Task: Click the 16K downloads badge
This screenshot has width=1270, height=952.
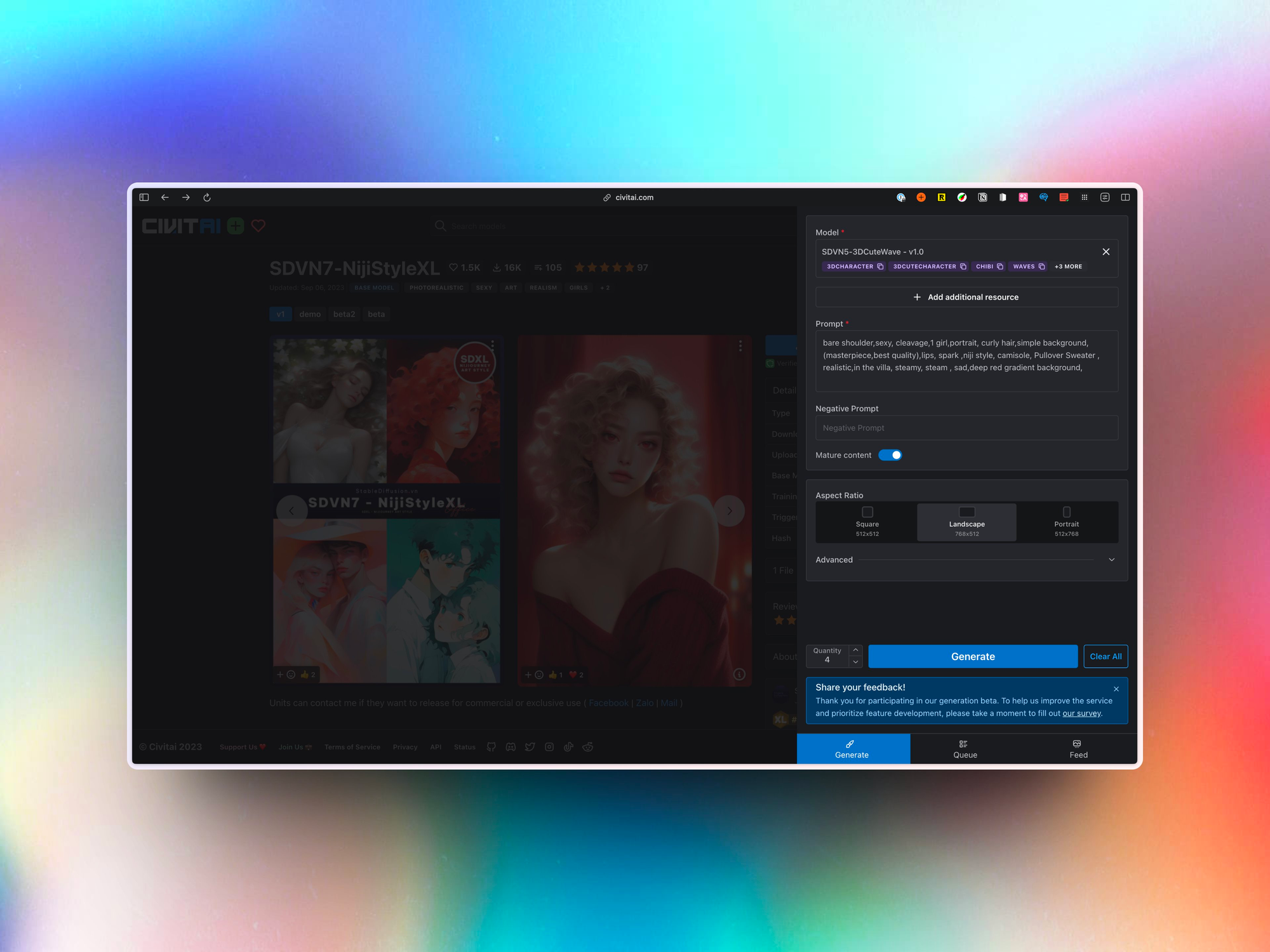Action: 507,268
